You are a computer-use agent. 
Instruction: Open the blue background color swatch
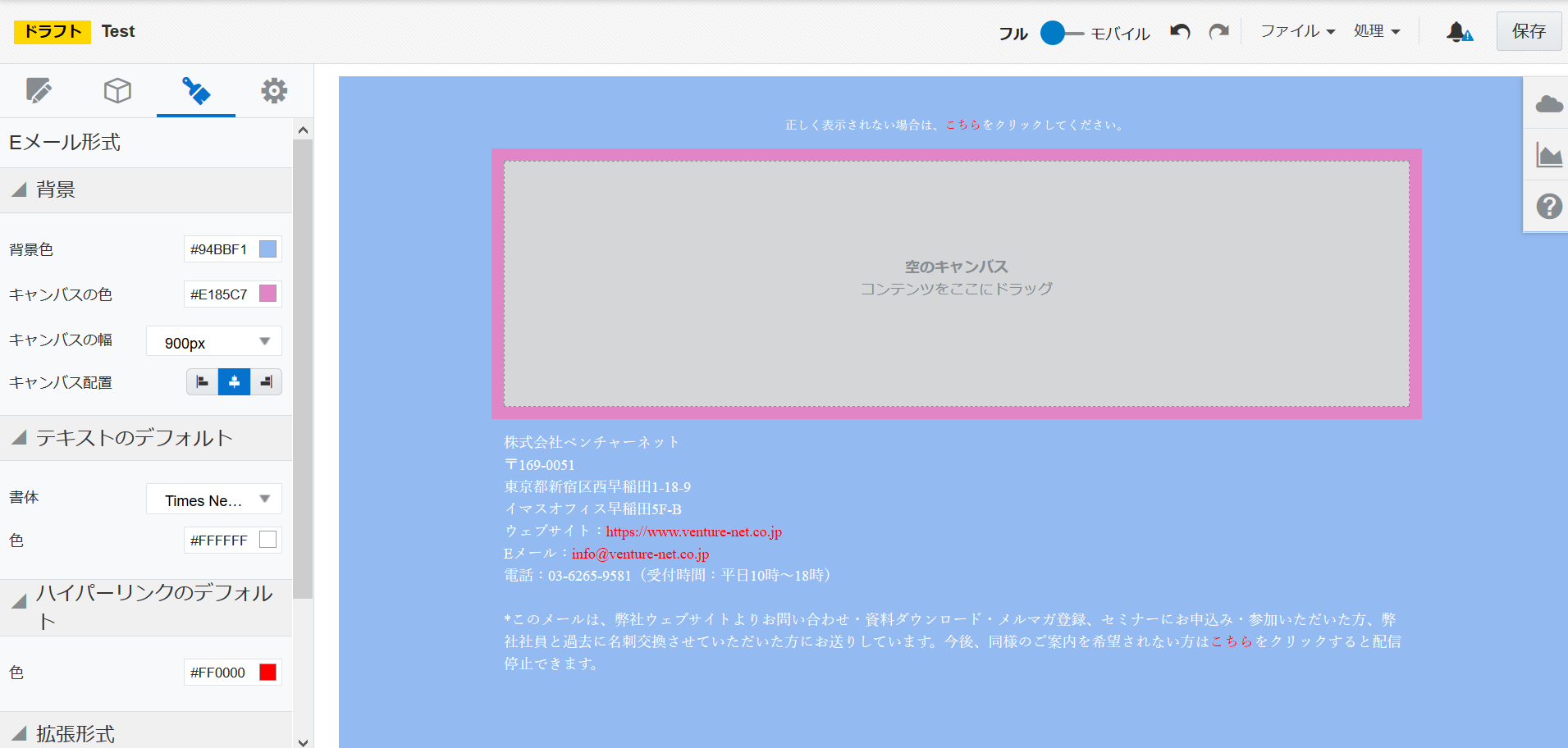coord(268,249)
